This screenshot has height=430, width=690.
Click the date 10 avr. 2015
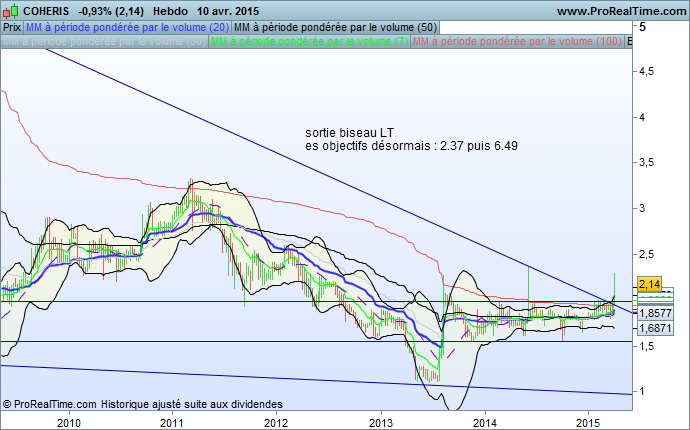tap(228, 11)
